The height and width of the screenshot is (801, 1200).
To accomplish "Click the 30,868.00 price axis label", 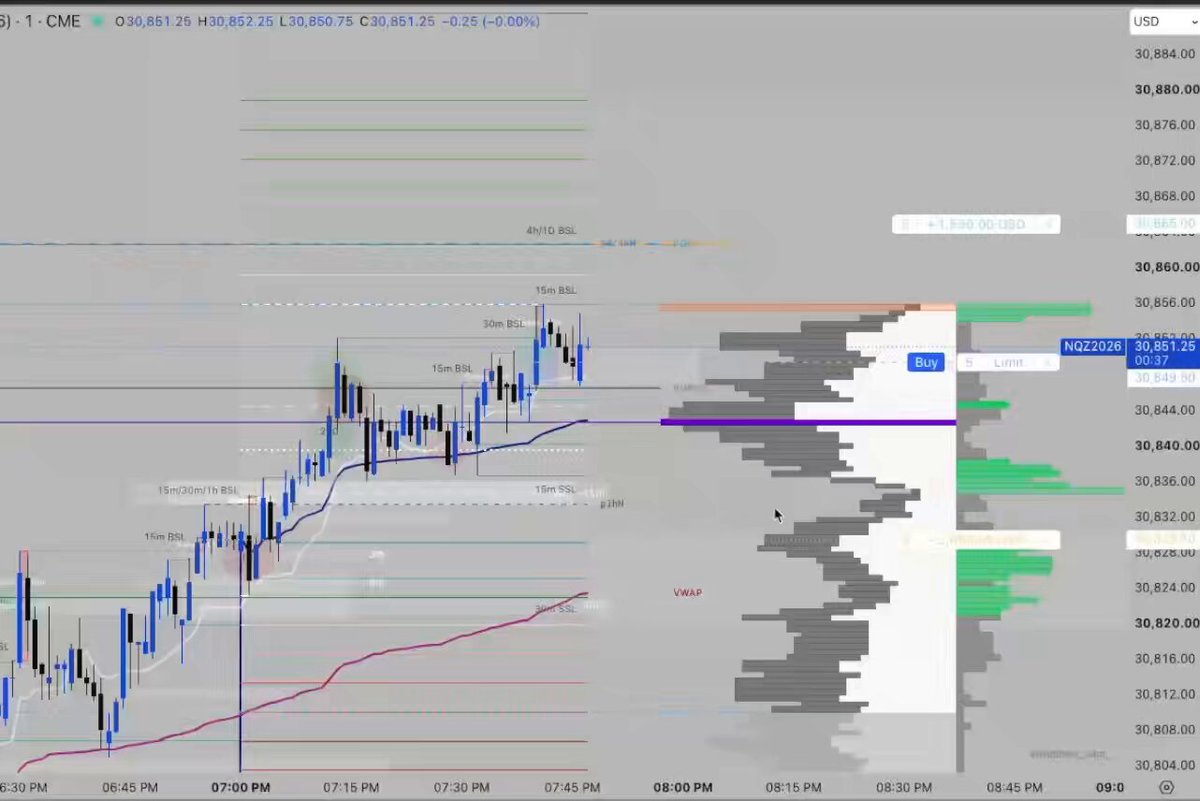I will pos(1165,196).
